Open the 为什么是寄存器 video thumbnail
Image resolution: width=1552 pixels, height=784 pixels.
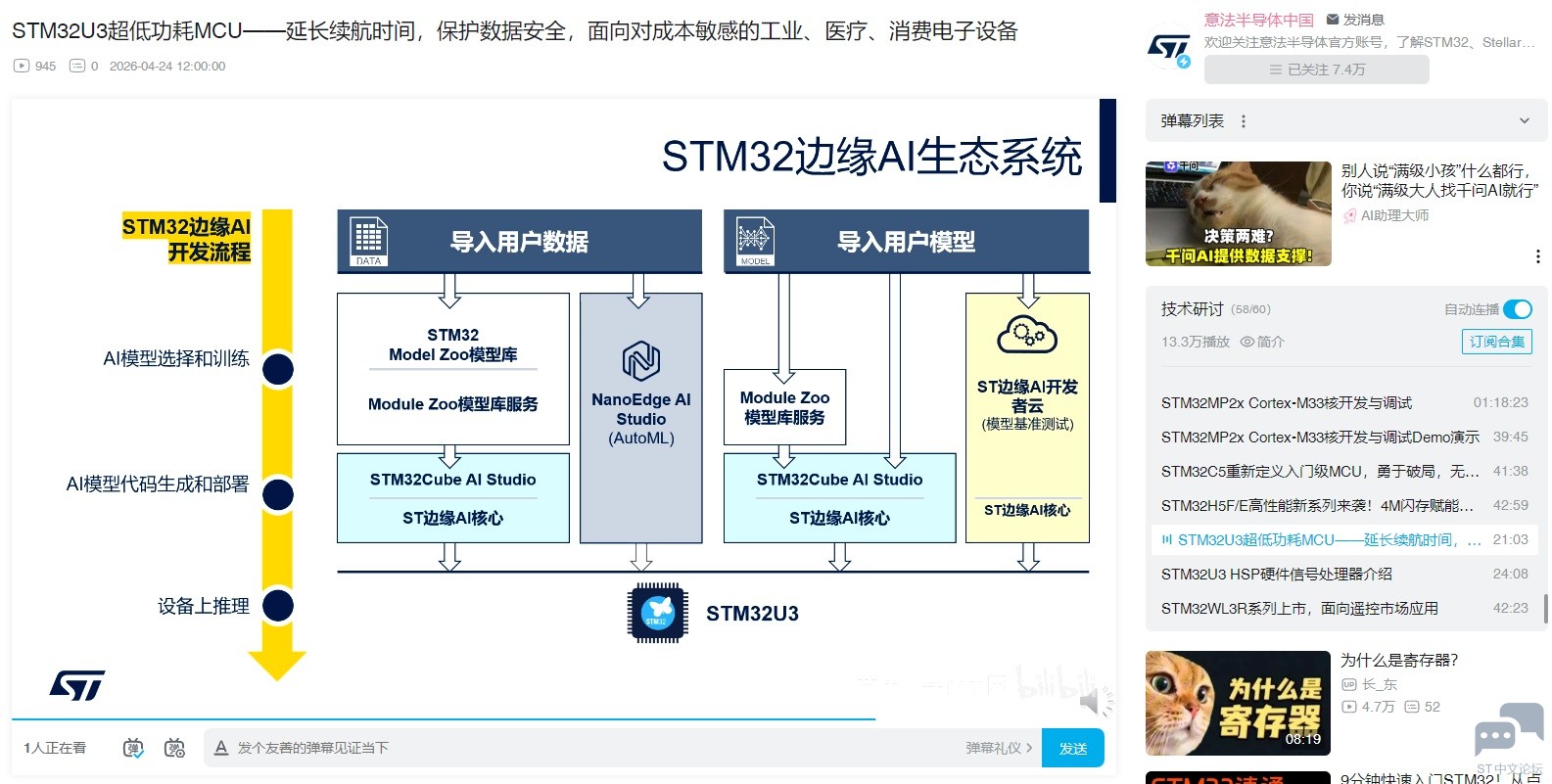(x=1238, y=703)
